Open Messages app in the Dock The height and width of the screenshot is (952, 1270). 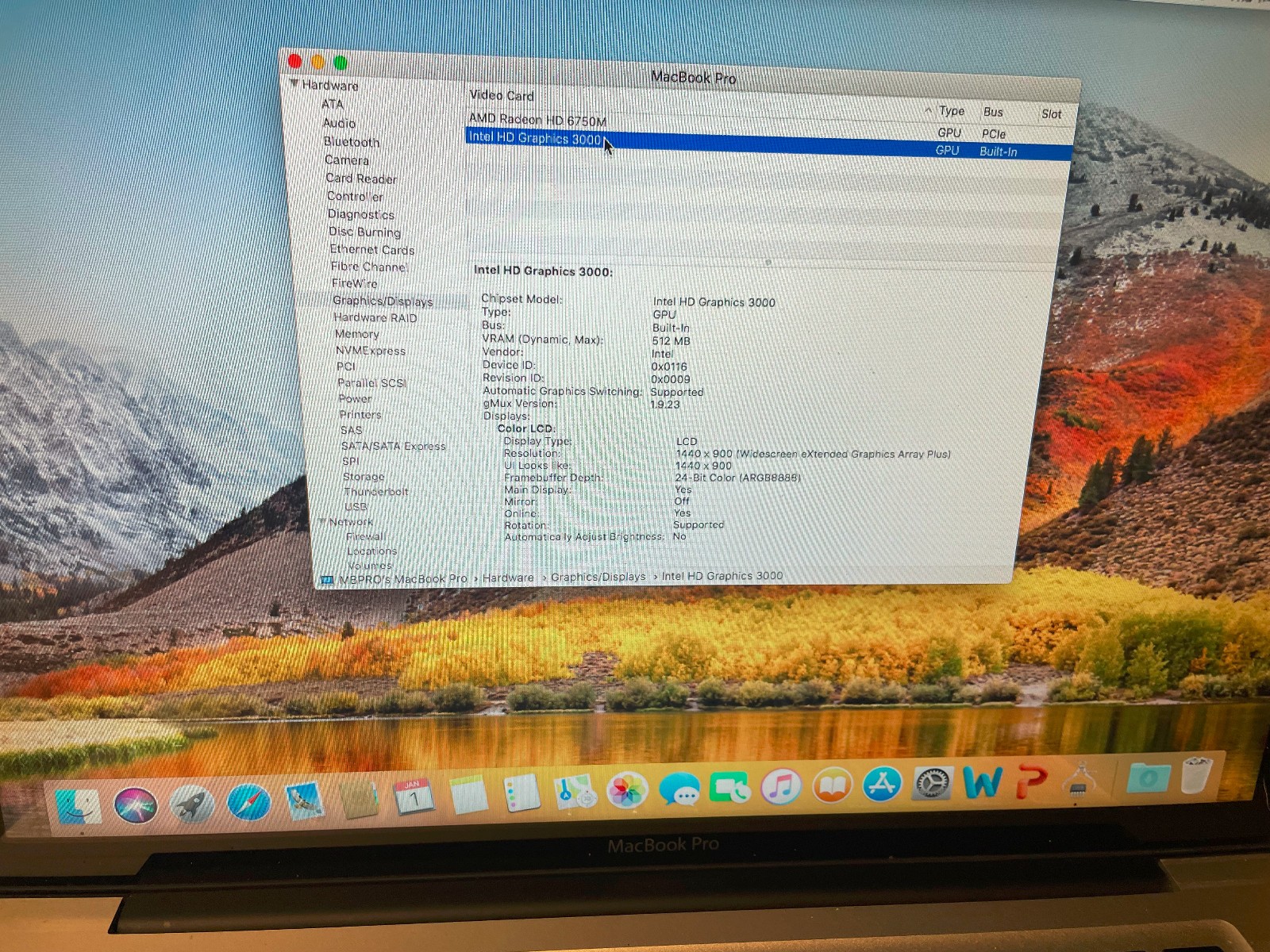[x=679, y=789]
